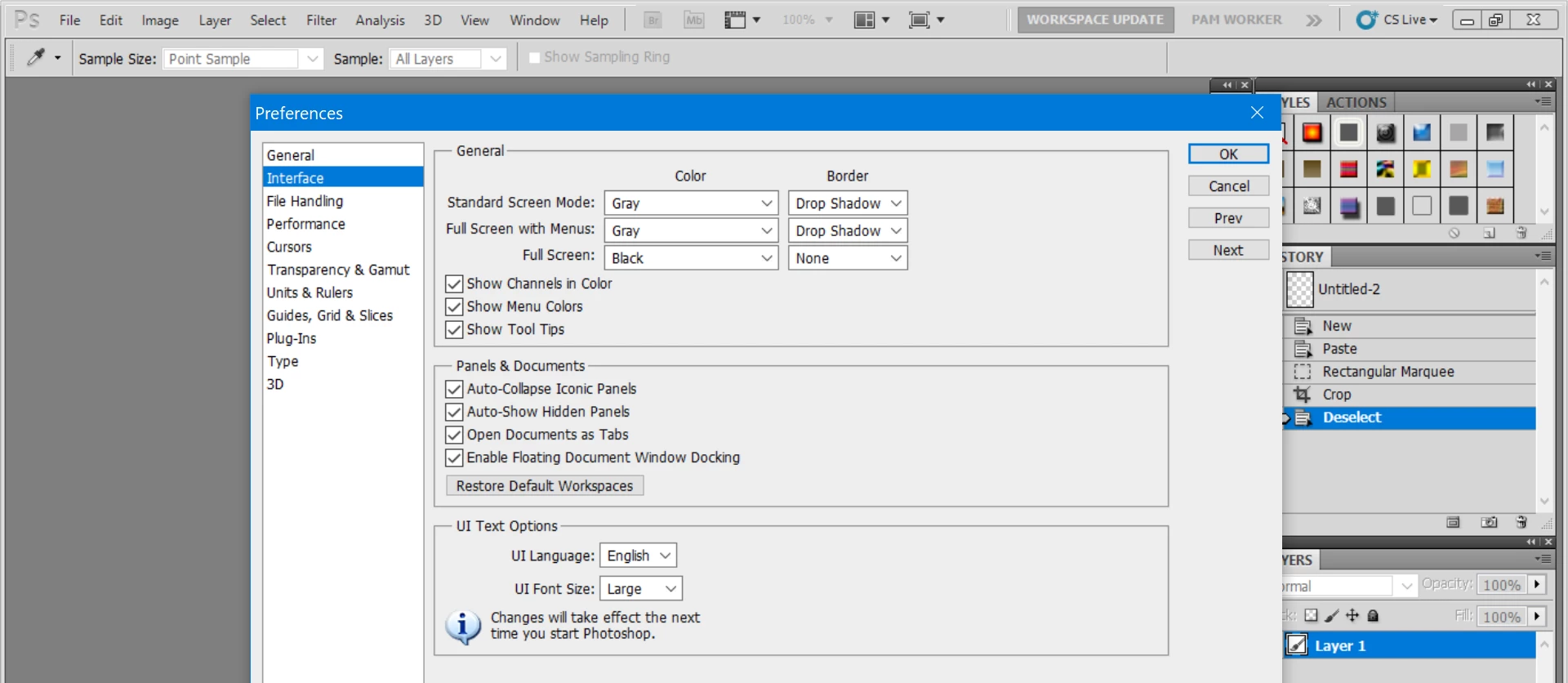
Task: Open Full Screen color dropdown showing Black
Action: pyautogui.click(x=691, y=258)
